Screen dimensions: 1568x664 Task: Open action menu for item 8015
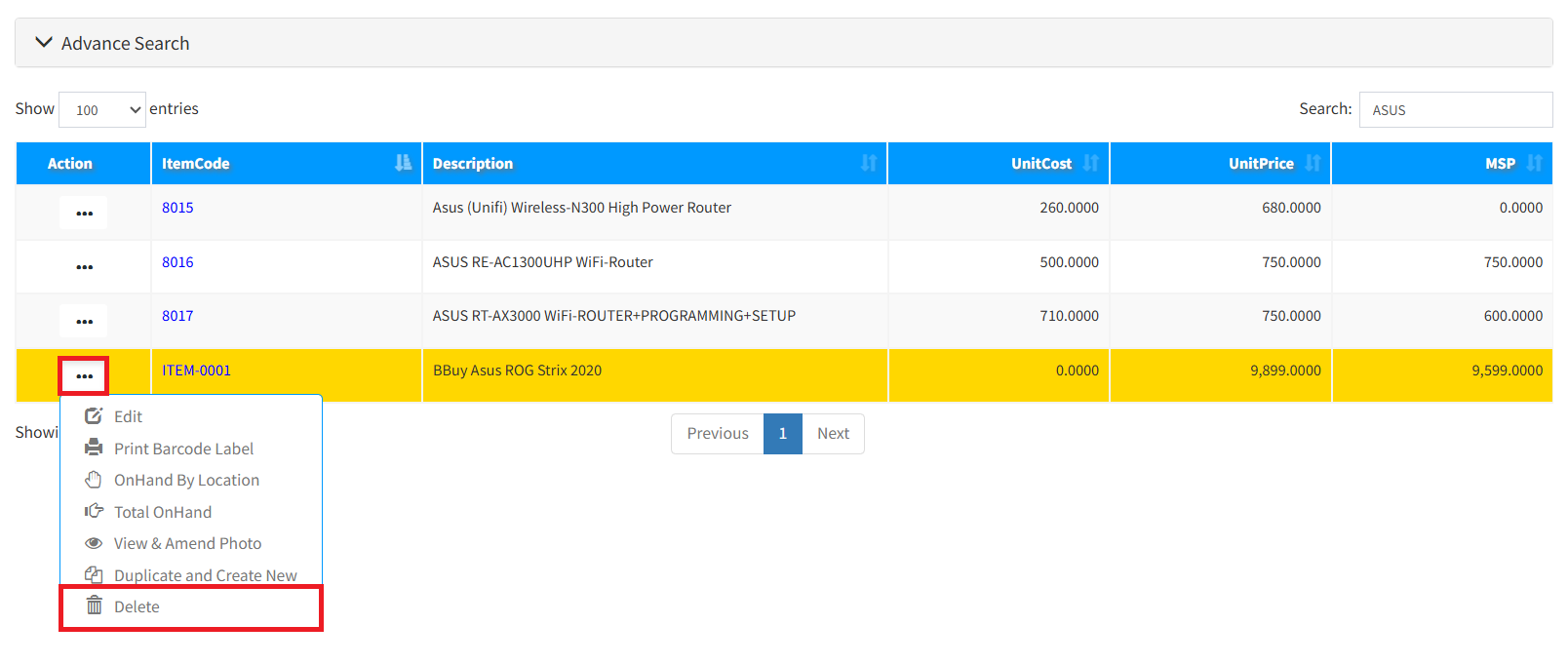[x=84, y=213]
